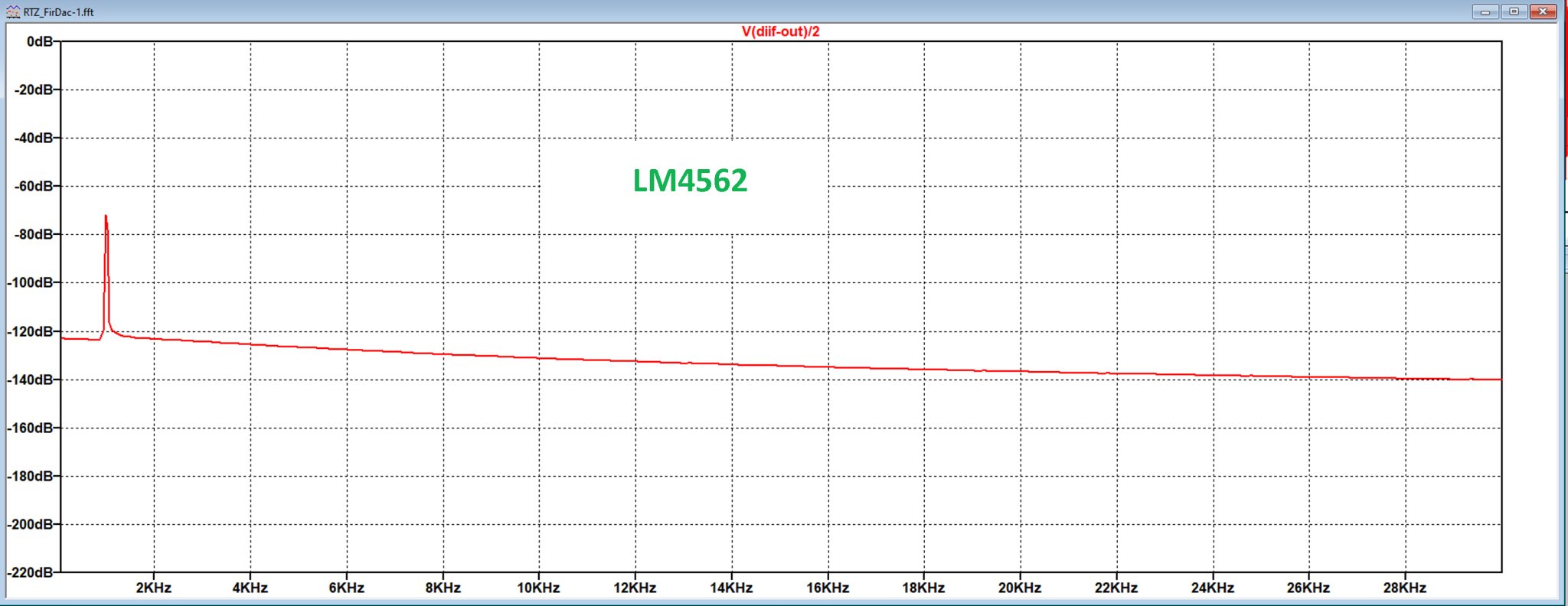The width and height of the screenshot is (1568, 606).
Task: Click the -200dB vertical axis label
Action: click(x=31, y=524)
